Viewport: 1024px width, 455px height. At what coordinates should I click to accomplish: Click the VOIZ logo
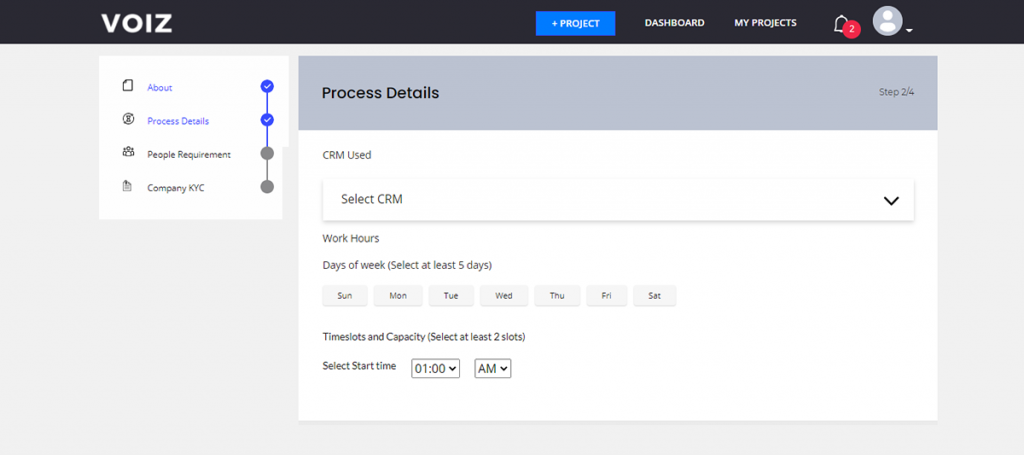tap(136, 23)
